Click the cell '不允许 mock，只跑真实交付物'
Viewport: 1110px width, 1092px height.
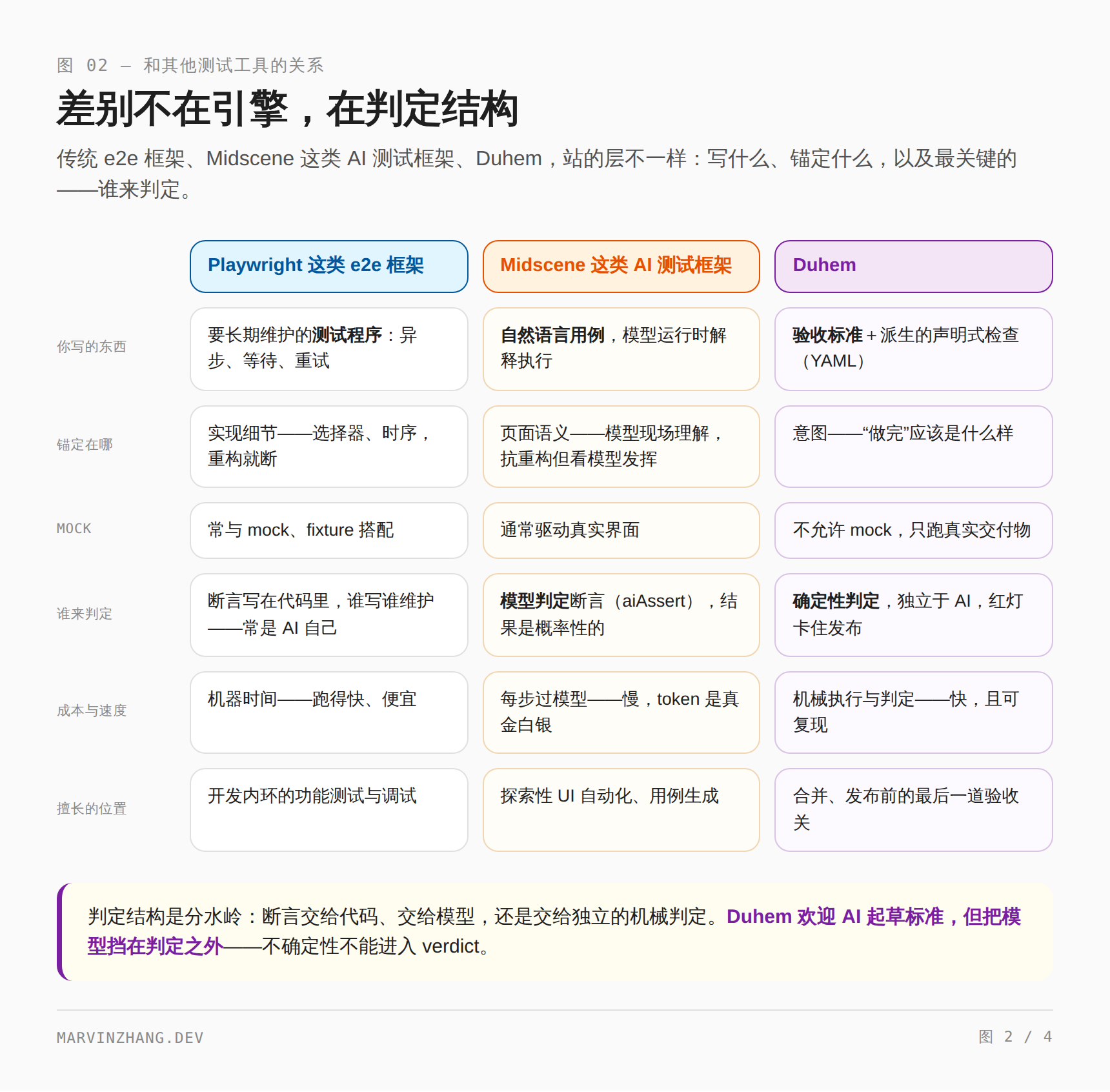click(914, 531)
